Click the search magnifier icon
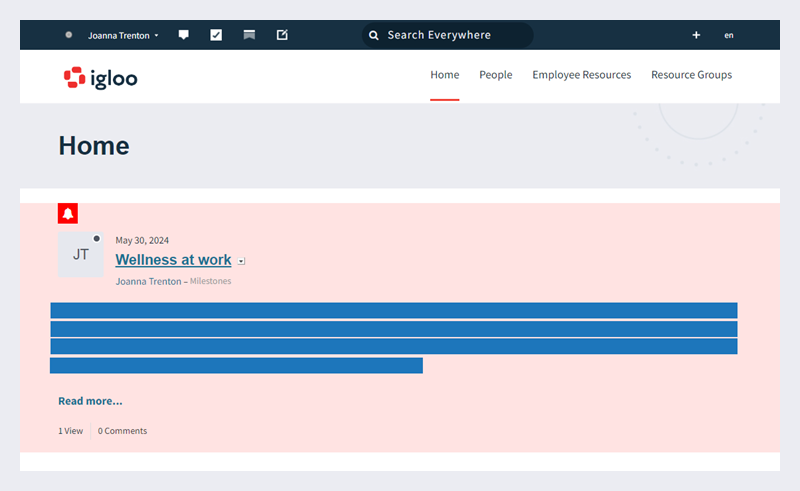 (373, 35)
